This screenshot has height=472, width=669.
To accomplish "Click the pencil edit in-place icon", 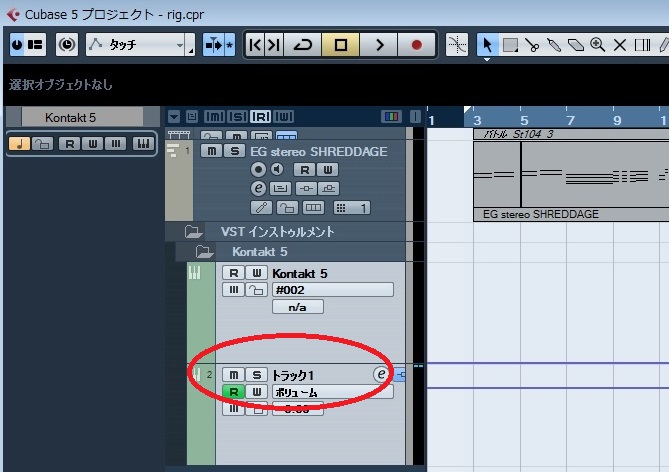I will click(261, 208).
